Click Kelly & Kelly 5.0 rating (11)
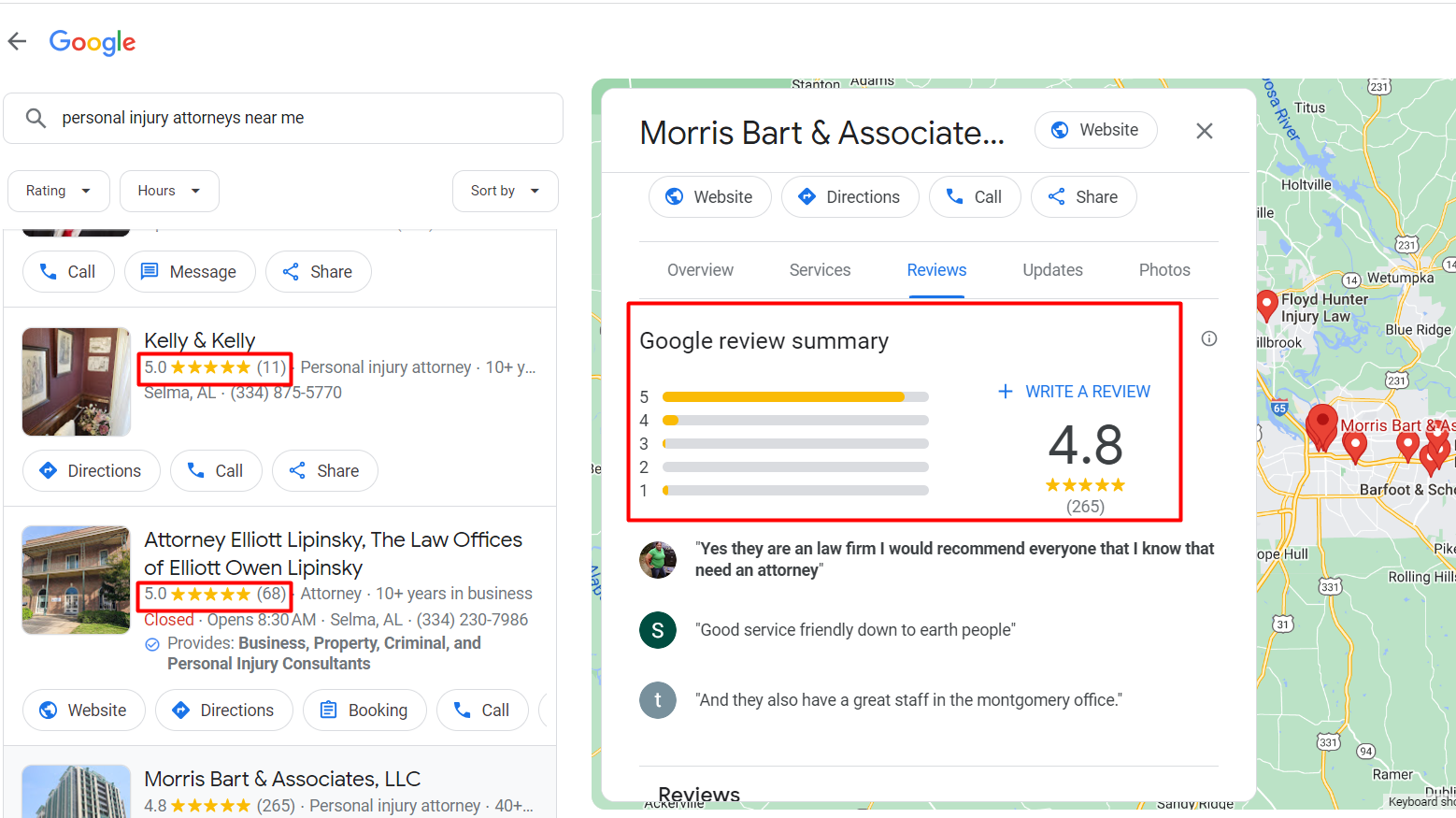 click(x=215, y=367)
